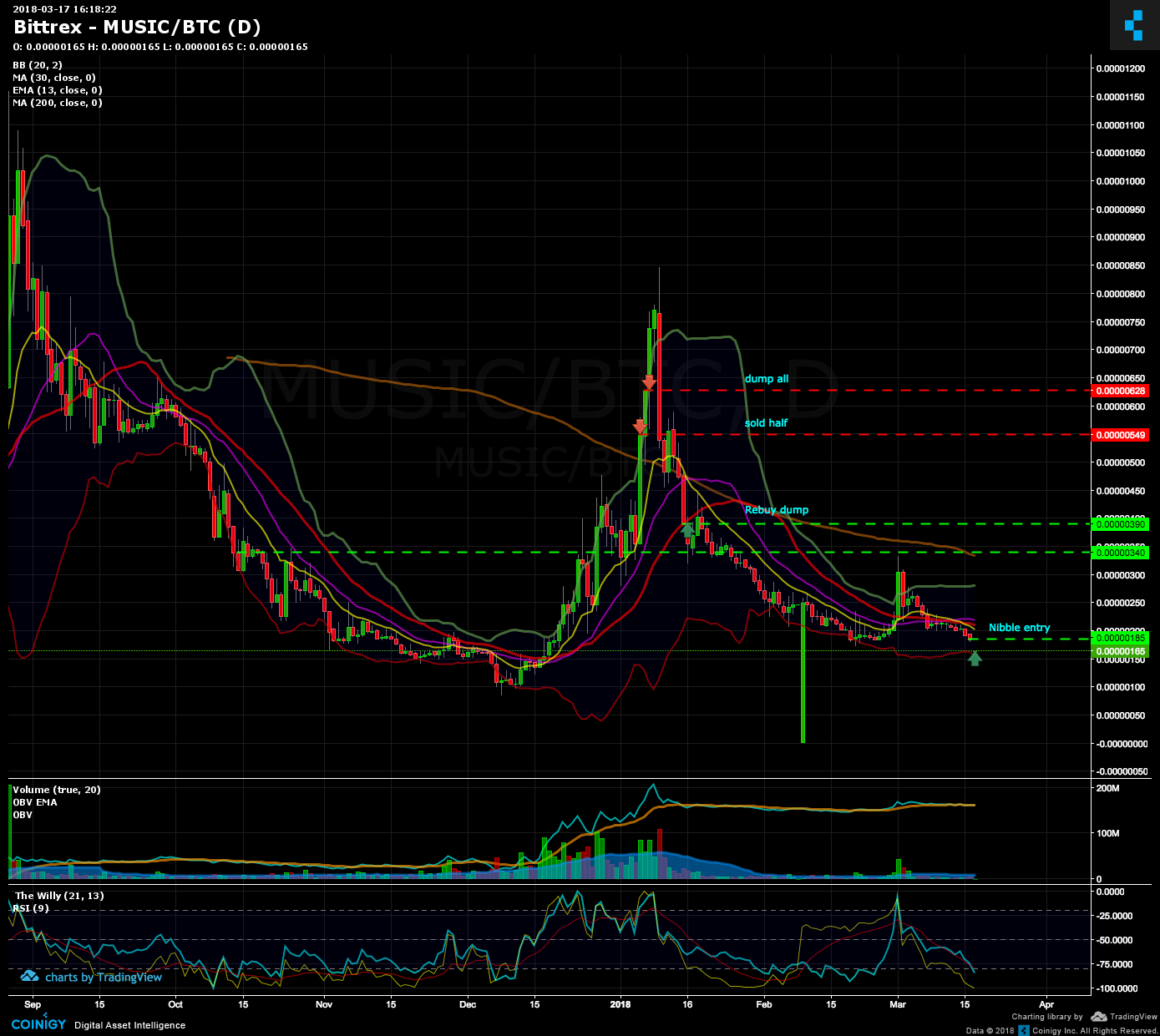Open the 'TradingView' text link at bottom right

click(x=1133, y=1017)
